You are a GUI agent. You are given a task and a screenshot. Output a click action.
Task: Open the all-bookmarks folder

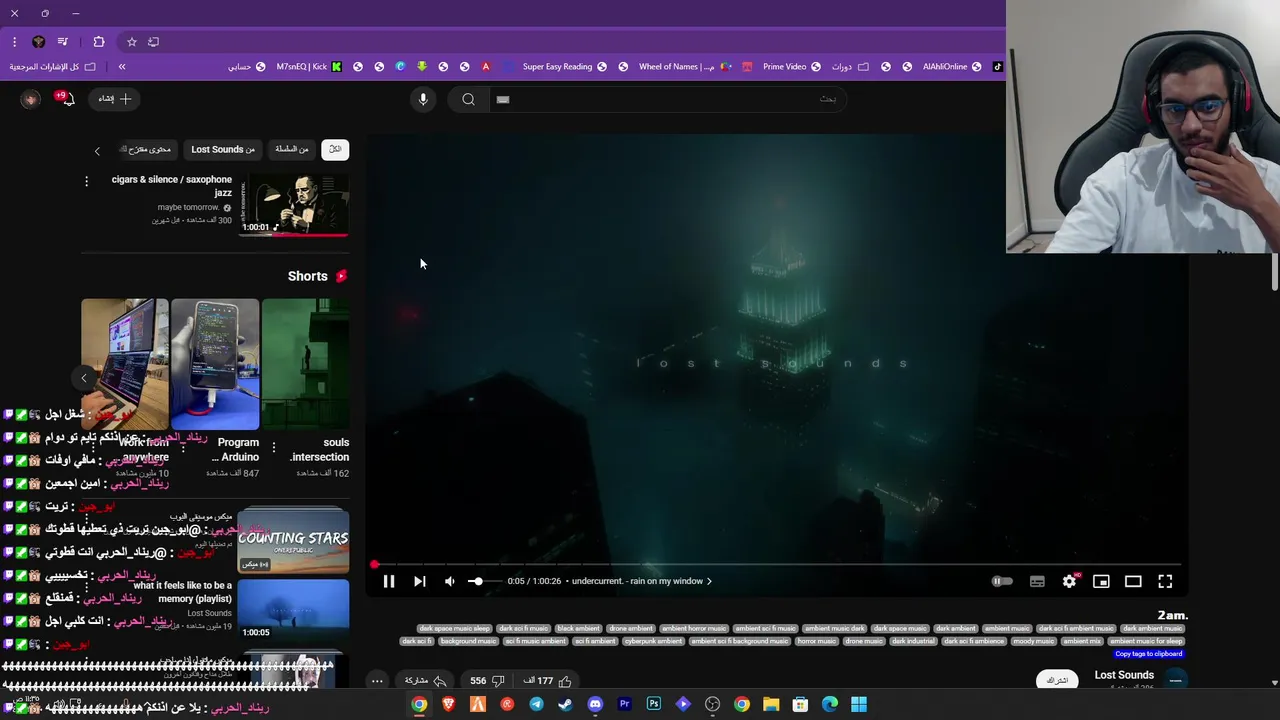[x=52, y=67]
